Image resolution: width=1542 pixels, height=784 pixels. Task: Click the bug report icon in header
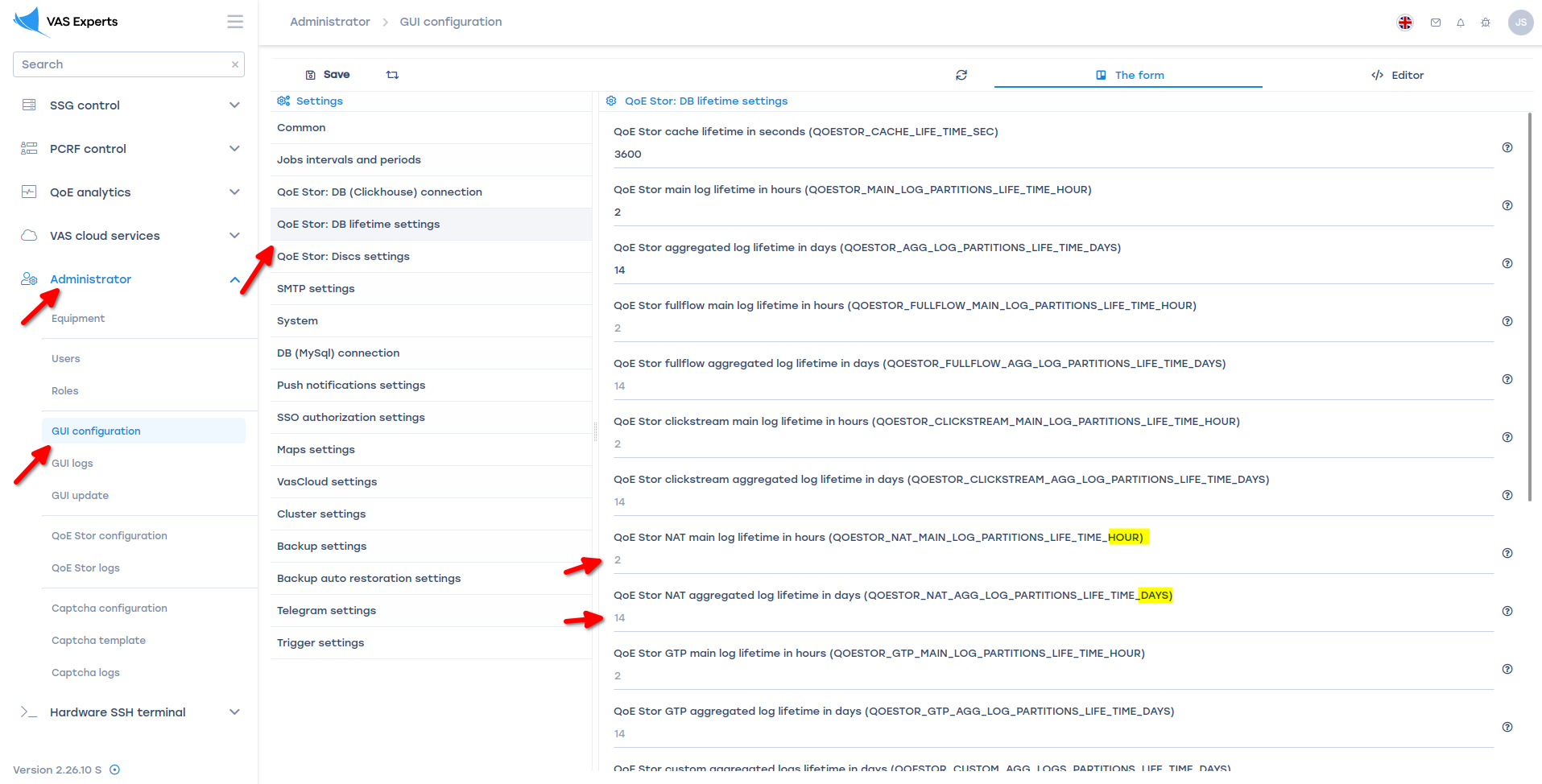(x=1485, y=23)
